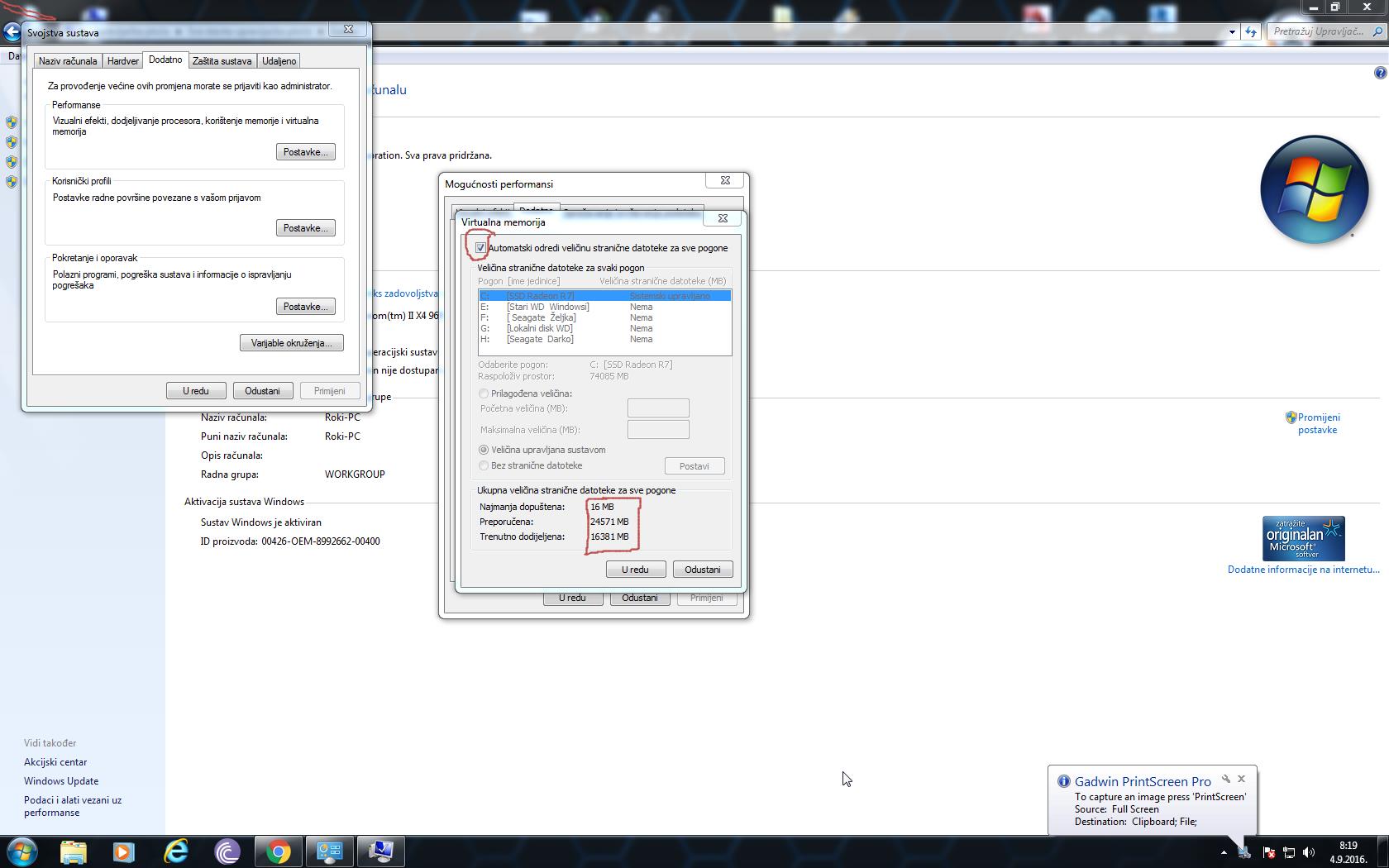Click 'U redu' in Virtualna memorija dialog
This screenshot has height=868, width=1389.
coord(635,570)
